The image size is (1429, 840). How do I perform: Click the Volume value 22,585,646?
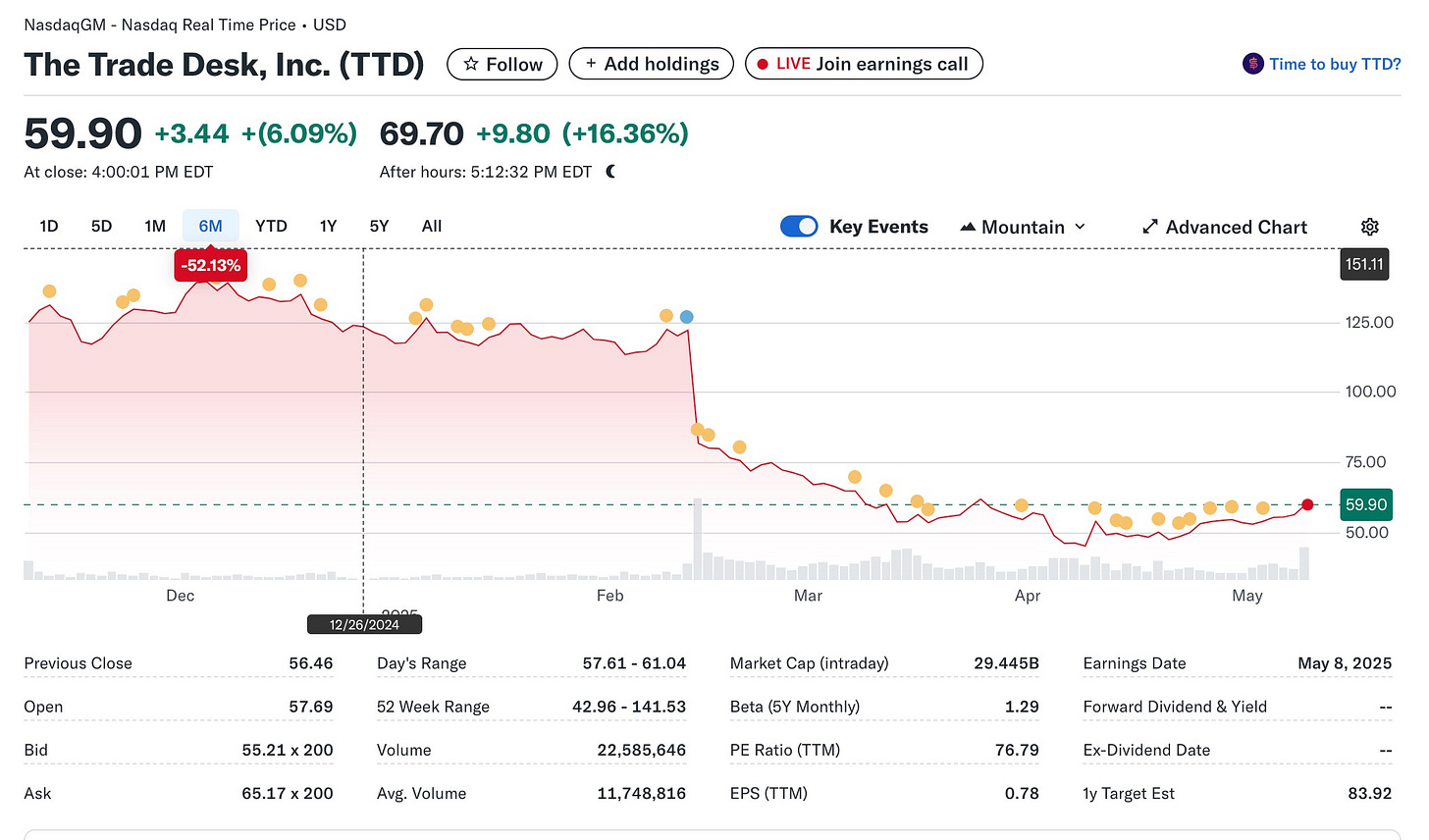(642, 750)
